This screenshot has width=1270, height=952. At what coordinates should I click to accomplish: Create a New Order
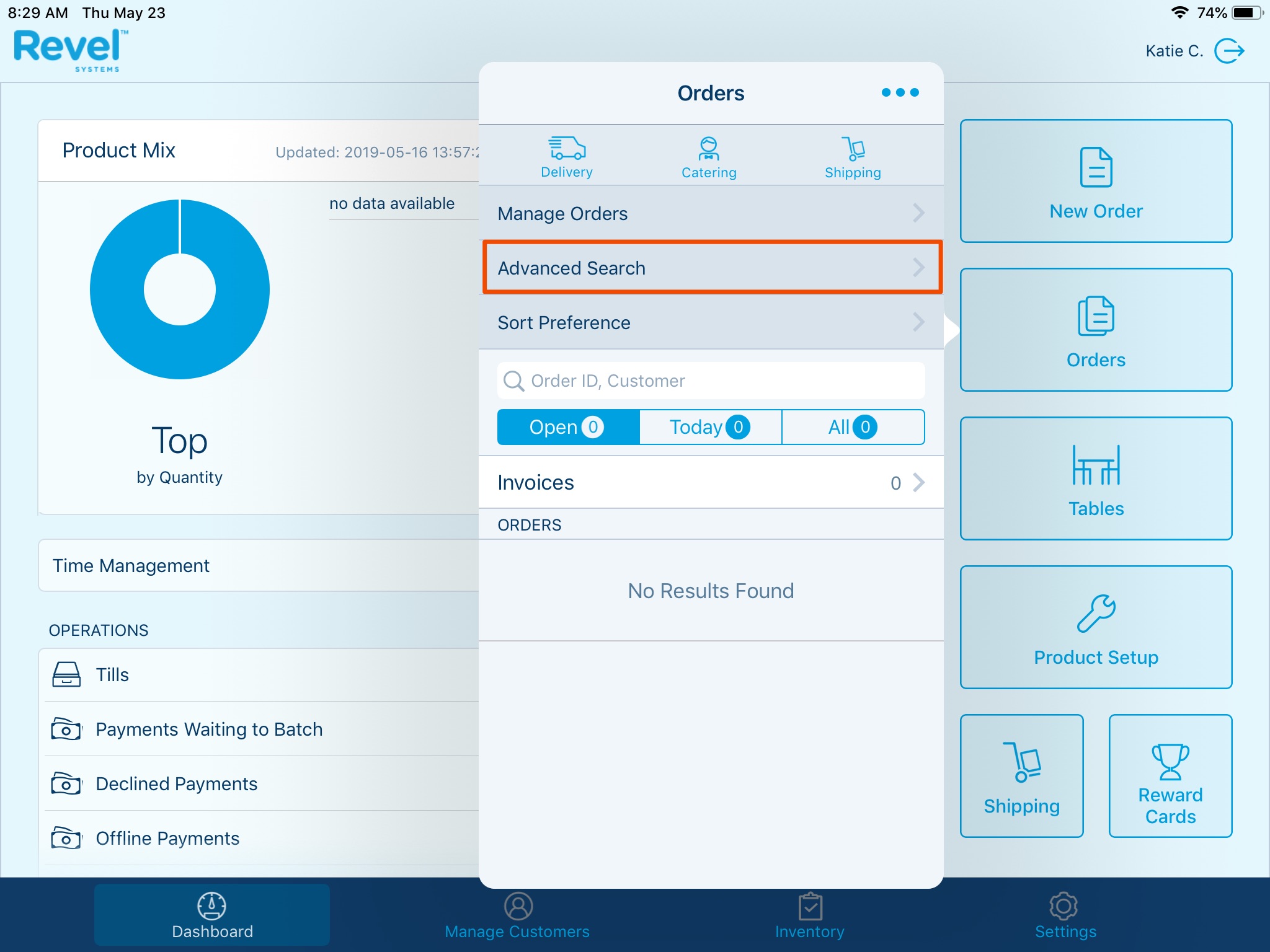(x=1096, y=181)
